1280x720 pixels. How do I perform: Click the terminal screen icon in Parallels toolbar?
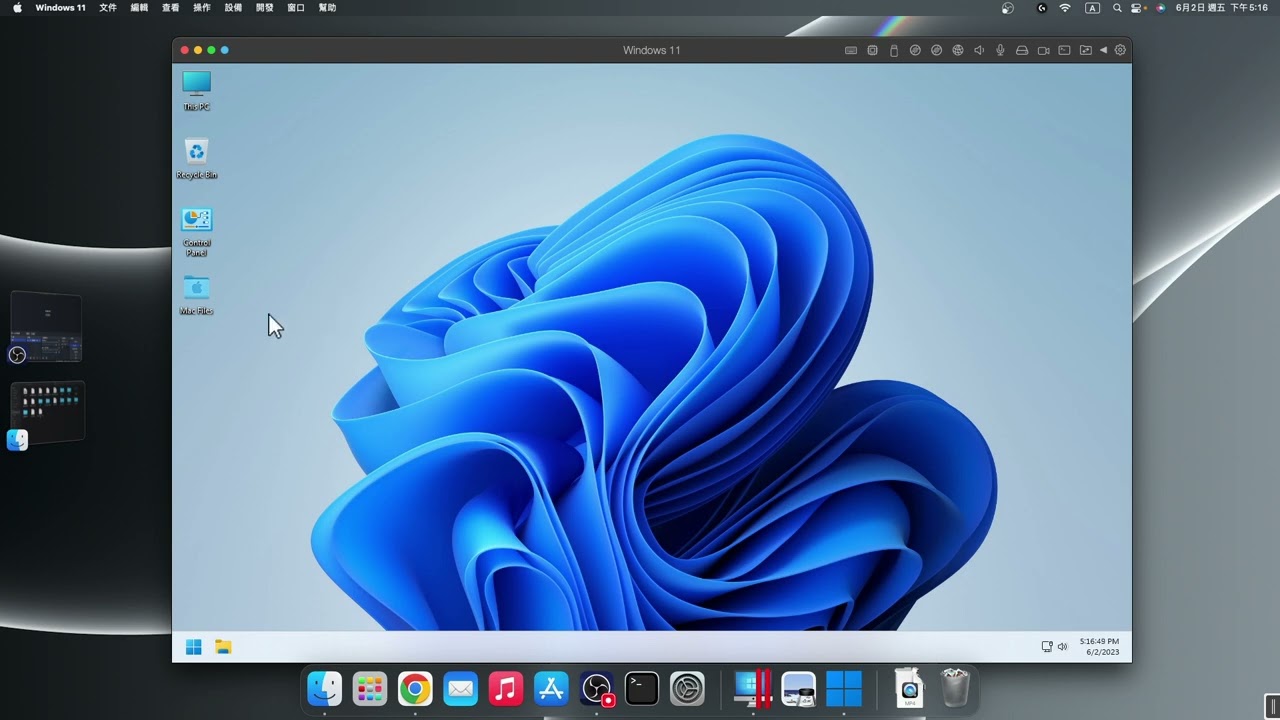[1064, 50]
